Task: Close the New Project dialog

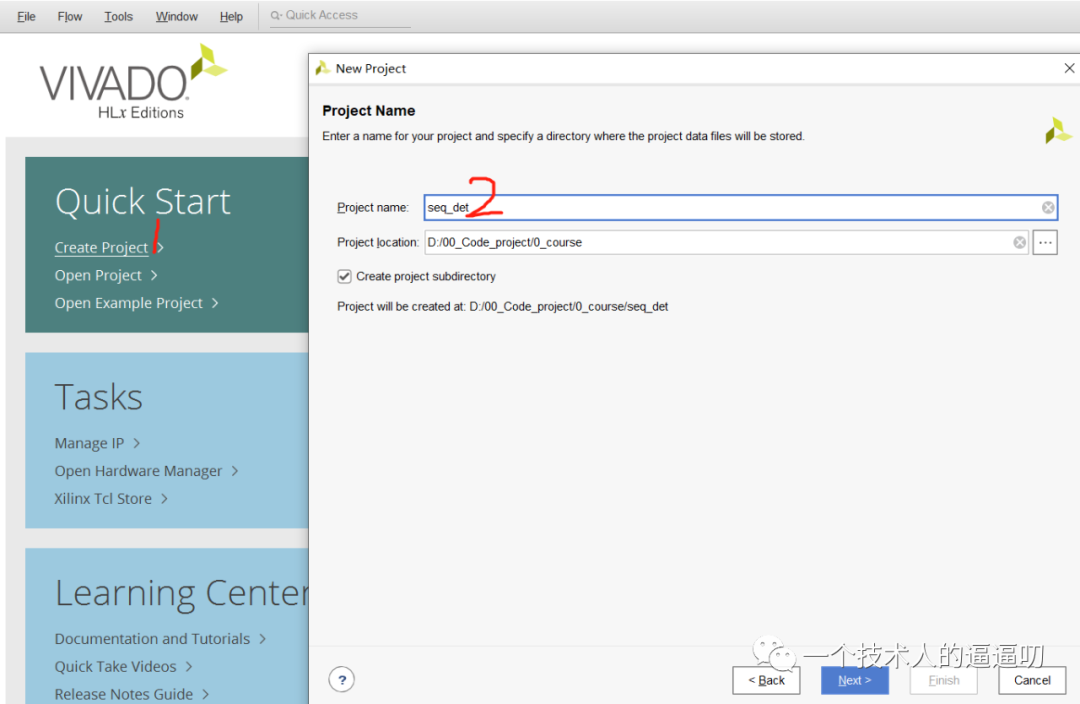Action: tap(1069, 68)
